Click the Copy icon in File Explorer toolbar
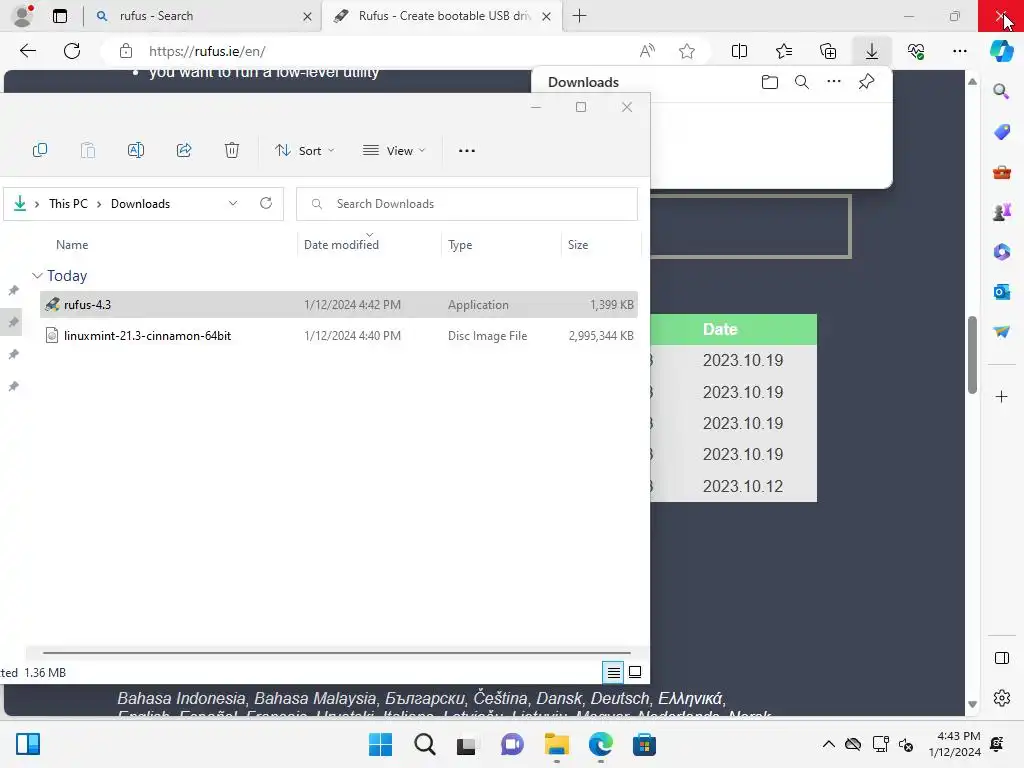 pos(40,150)
